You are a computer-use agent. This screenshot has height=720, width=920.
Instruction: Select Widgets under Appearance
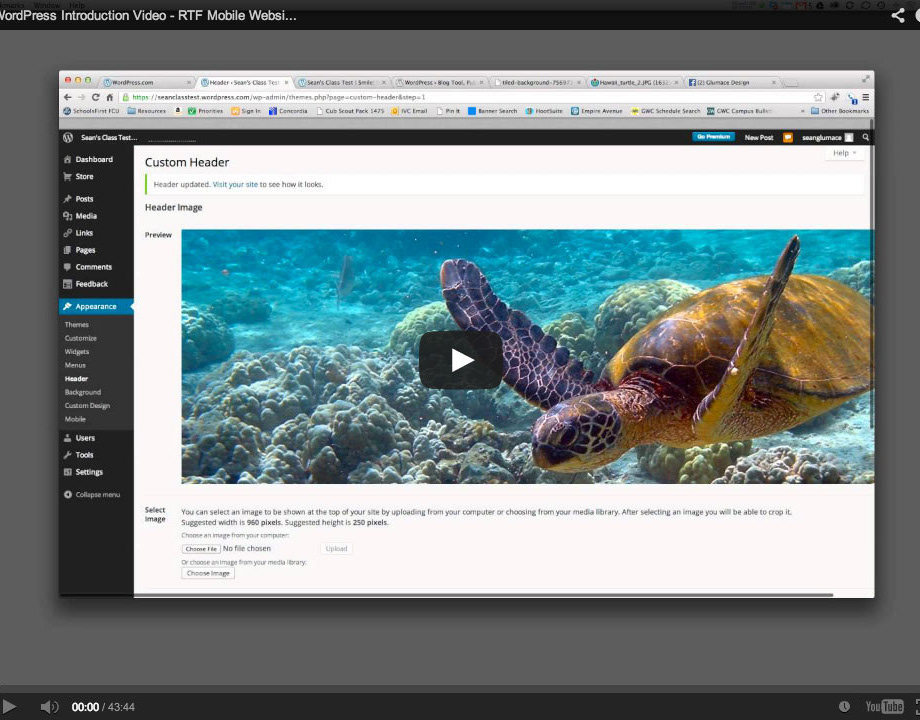[77, 351]
